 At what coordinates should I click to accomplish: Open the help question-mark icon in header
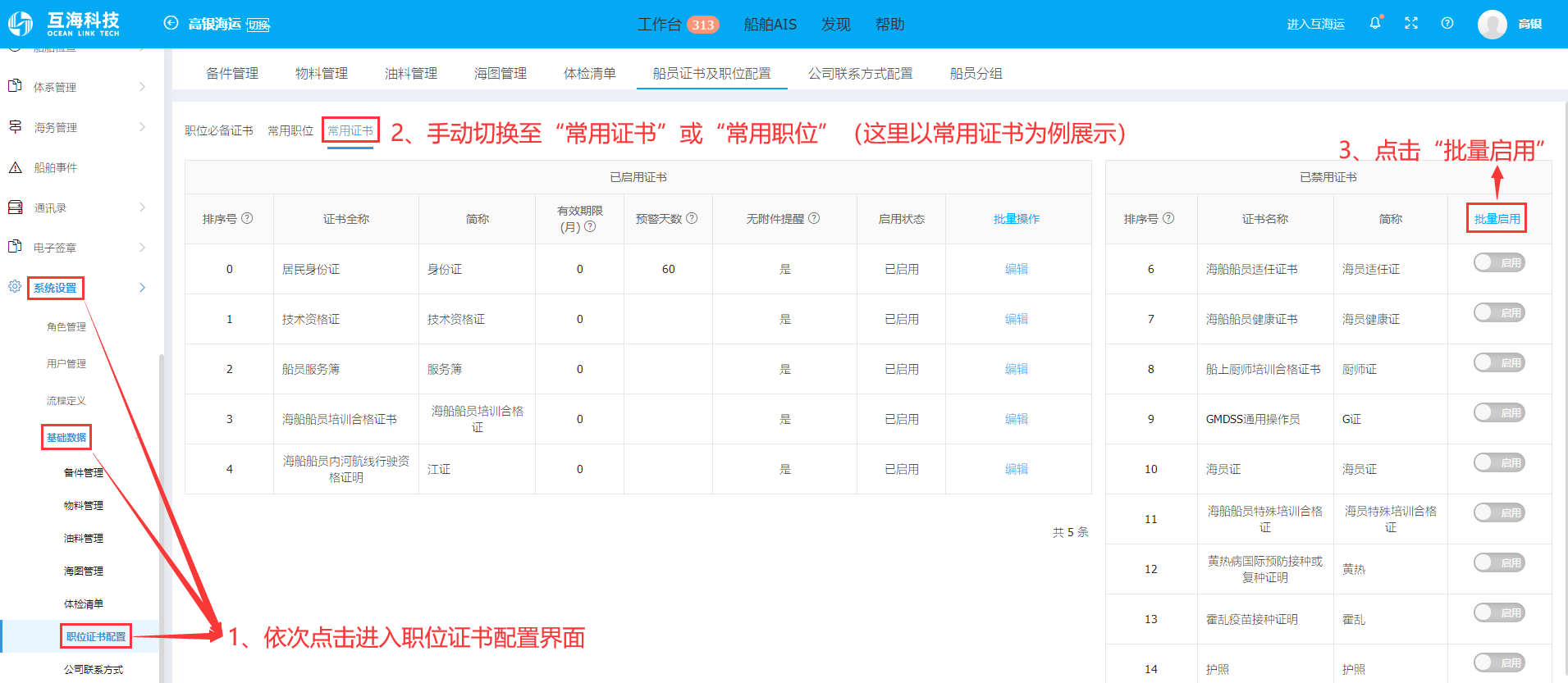tap(1447, 23)
